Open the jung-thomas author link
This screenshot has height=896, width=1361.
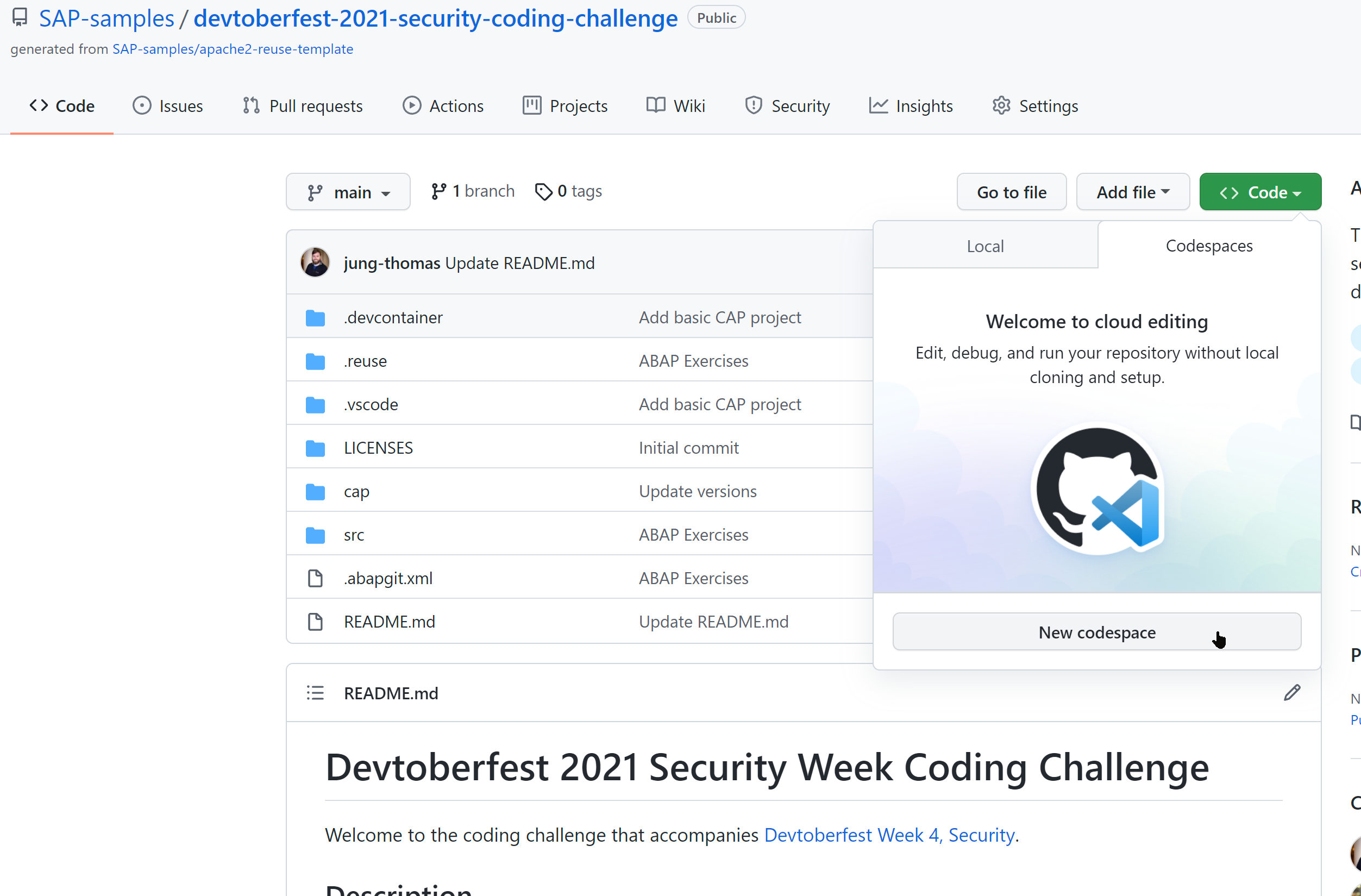pyautogui.click(x=392, y=263)
